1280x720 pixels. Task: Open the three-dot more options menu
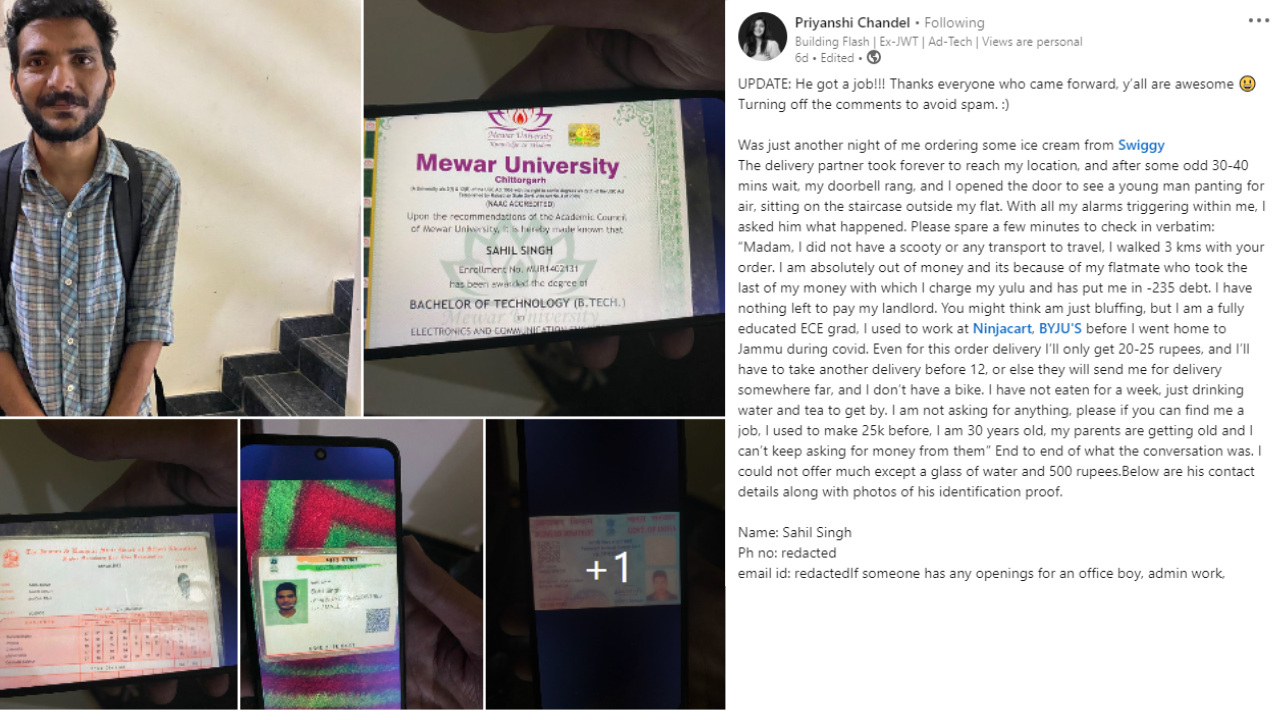pos(1258,20)
